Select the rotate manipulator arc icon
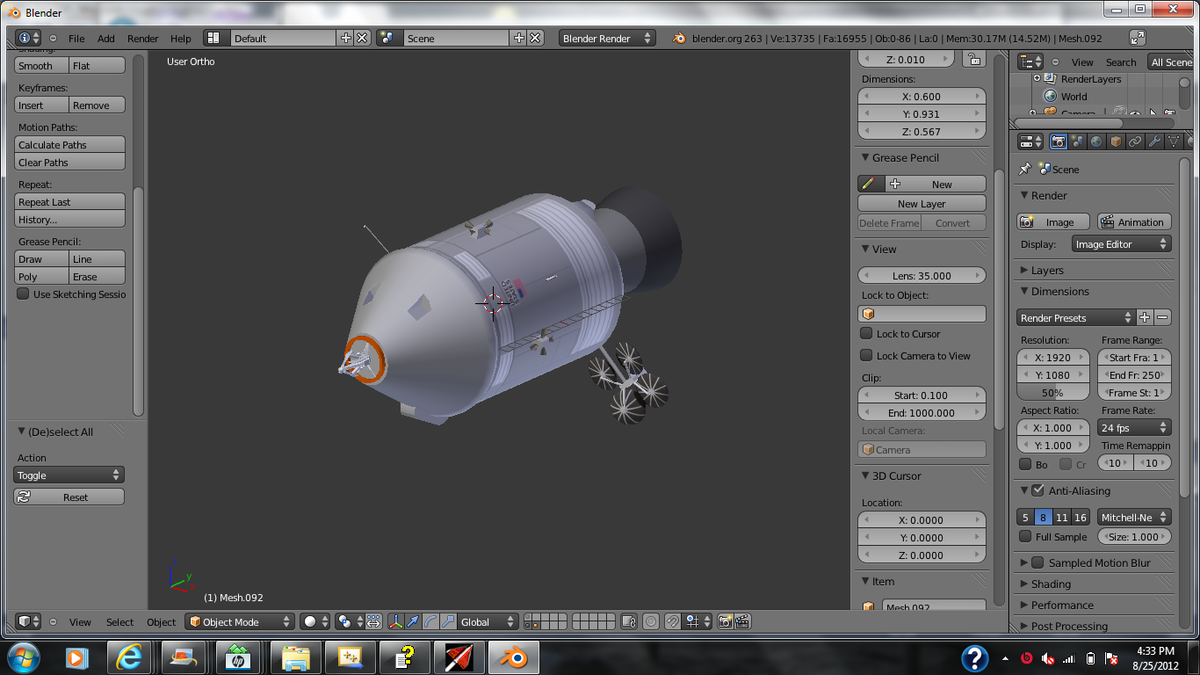Image resolution: width=1200 pixels, height=675 pixels. 430,621
